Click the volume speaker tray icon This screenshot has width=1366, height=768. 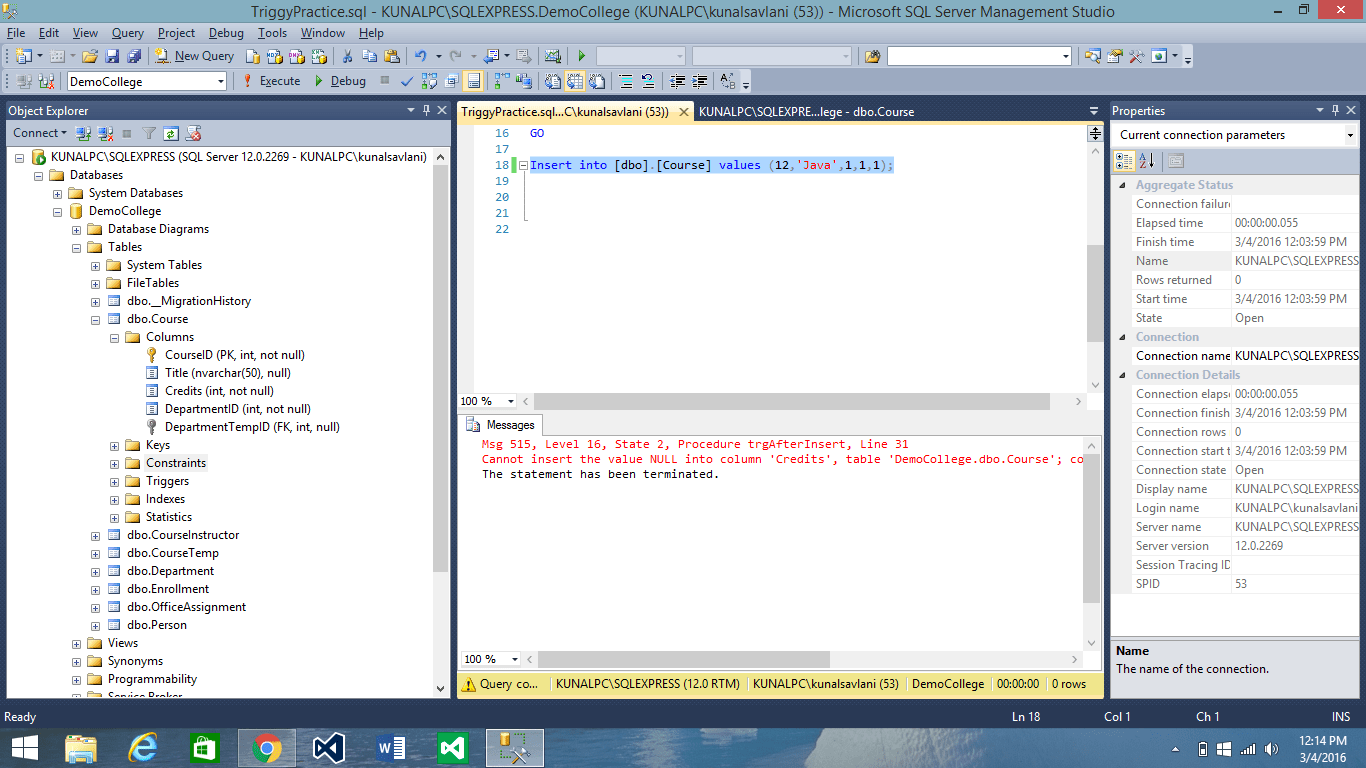[x=1271, y=748]
